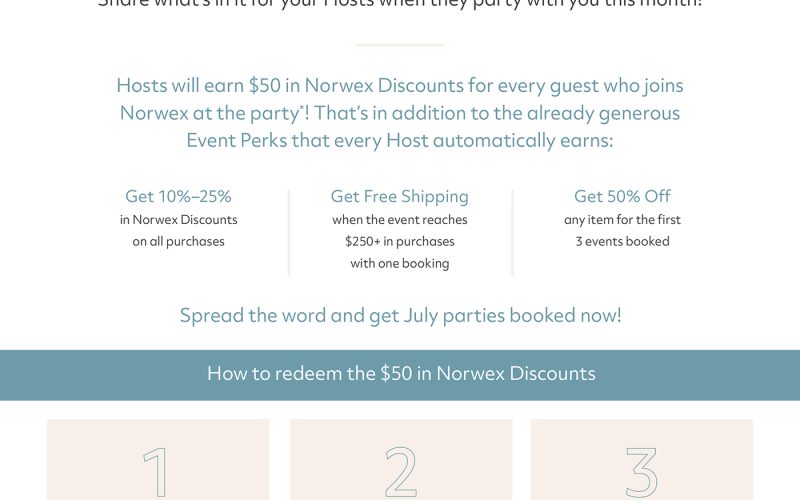Click the large number 3 step card
Viewport: 800px width, 500px height.
tap(641, 462)
